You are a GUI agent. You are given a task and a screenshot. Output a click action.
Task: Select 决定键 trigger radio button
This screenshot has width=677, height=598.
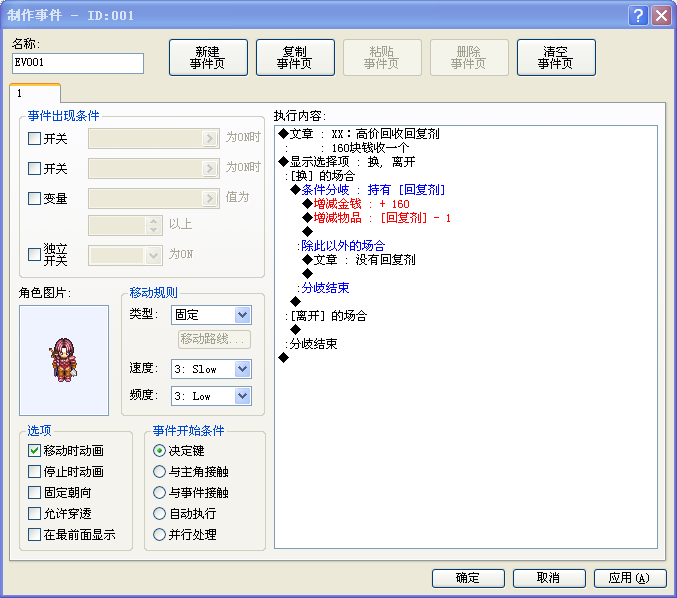(x=159, y=451)
